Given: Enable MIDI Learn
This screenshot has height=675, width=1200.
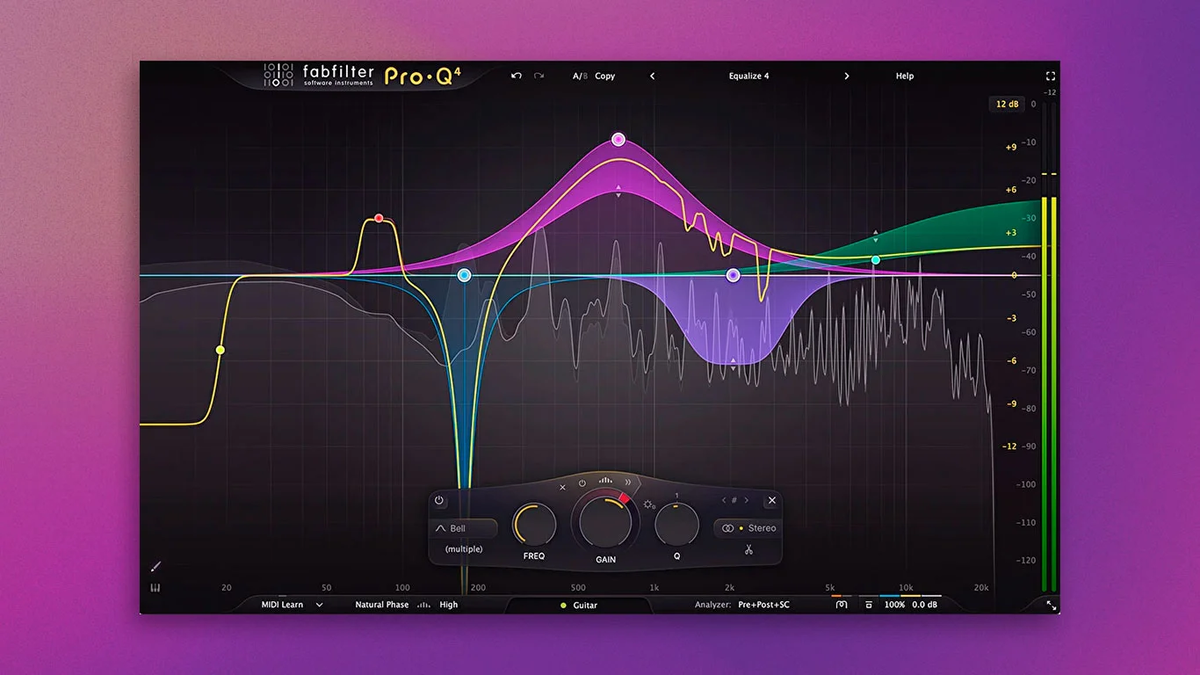Looking at the screenshot, I should point(283,605).
